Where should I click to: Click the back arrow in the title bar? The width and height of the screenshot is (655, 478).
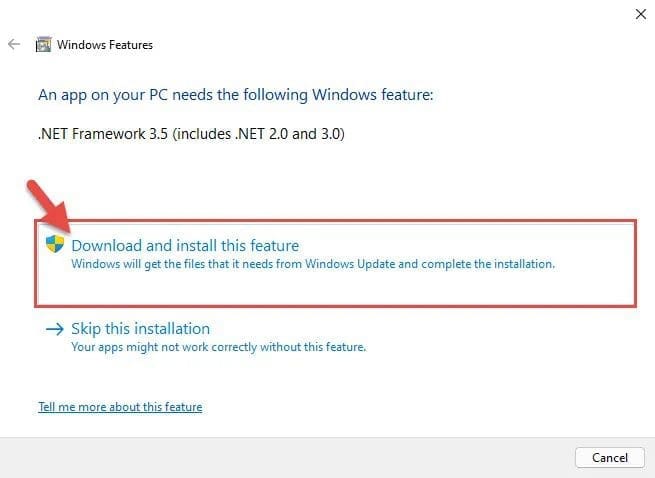[14, 45]
